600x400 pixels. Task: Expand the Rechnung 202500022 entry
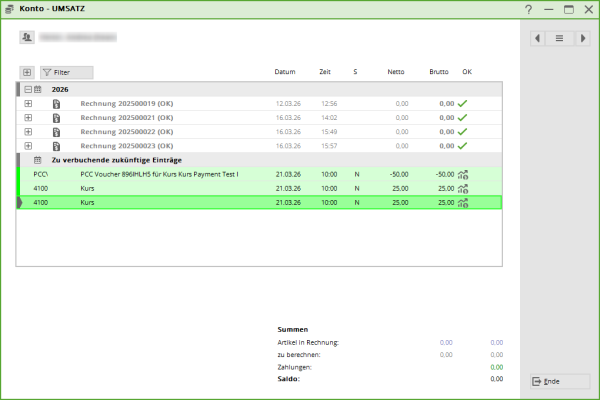click(28, 131)
